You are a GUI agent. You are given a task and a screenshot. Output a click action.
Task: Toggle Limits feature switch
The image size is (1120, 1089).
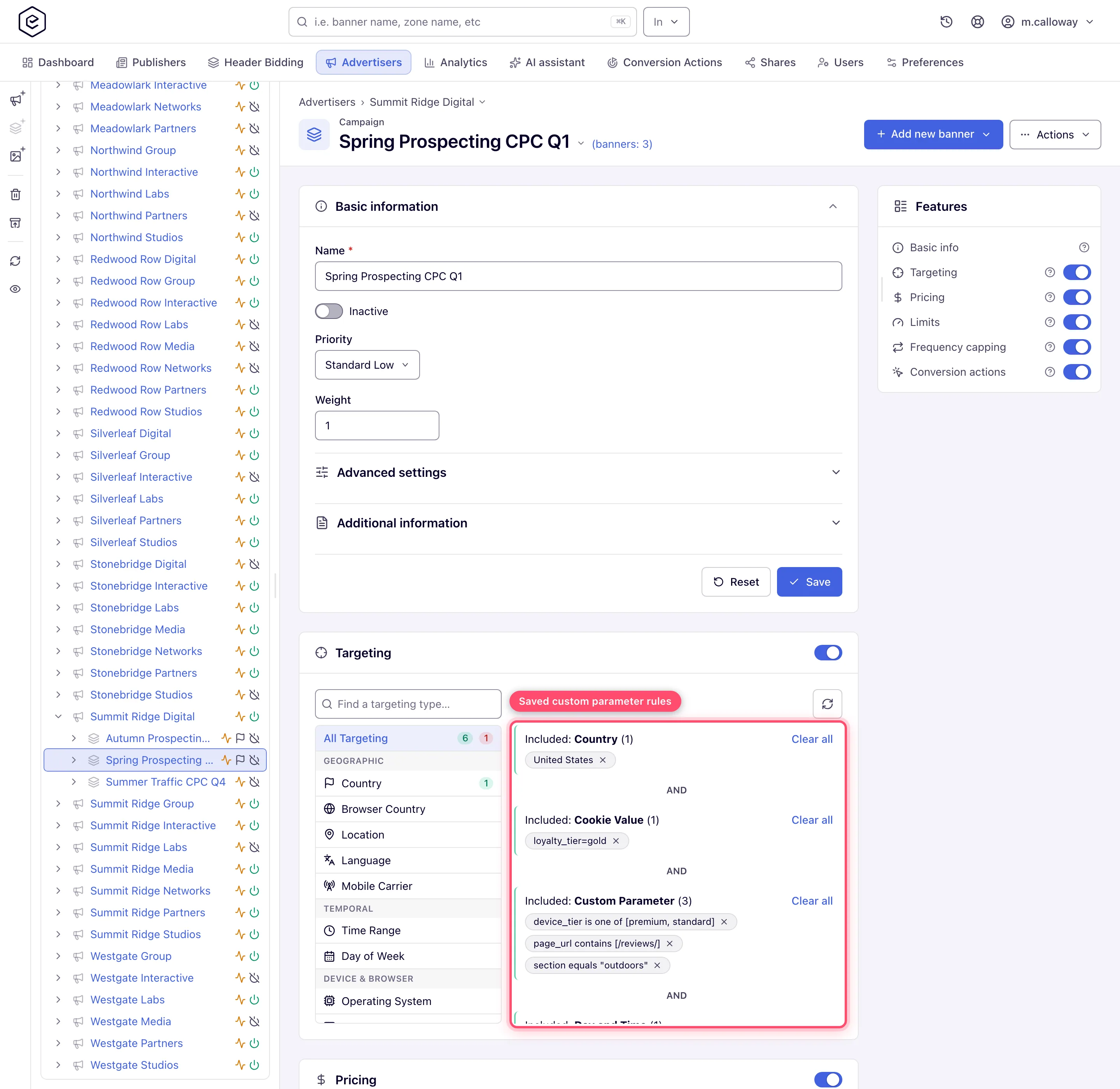1076,322
